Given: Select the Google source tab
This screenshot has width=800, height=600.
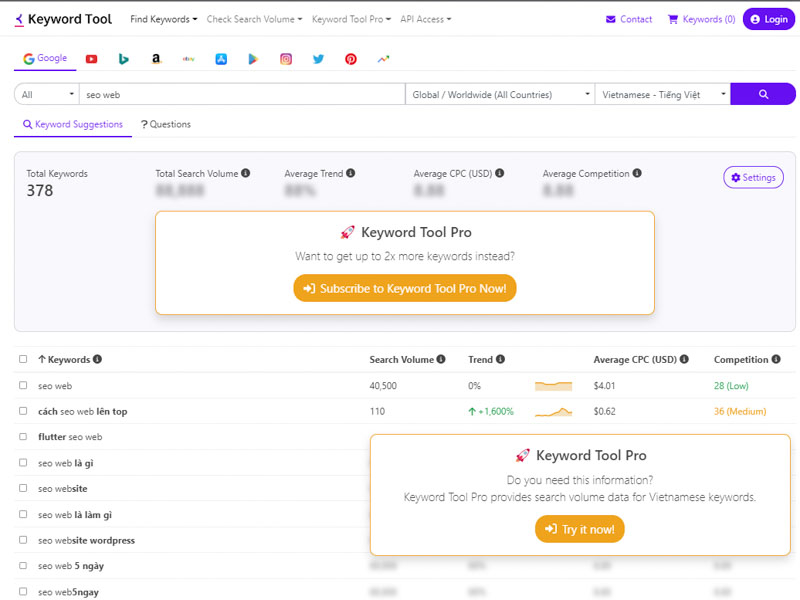Looking at the screenshot, I should click(45, 59).
